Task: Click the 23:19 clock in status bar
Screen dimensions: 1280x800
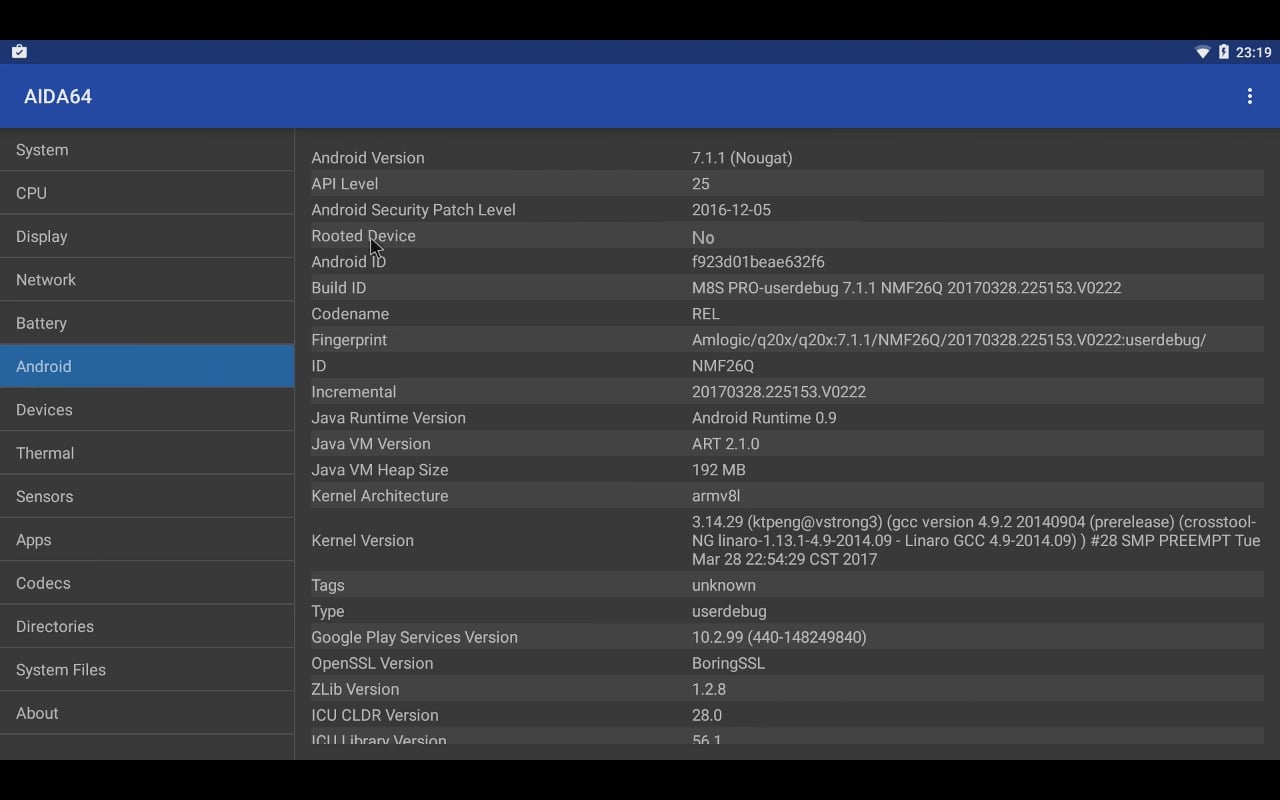Action: pos(1253,52)
